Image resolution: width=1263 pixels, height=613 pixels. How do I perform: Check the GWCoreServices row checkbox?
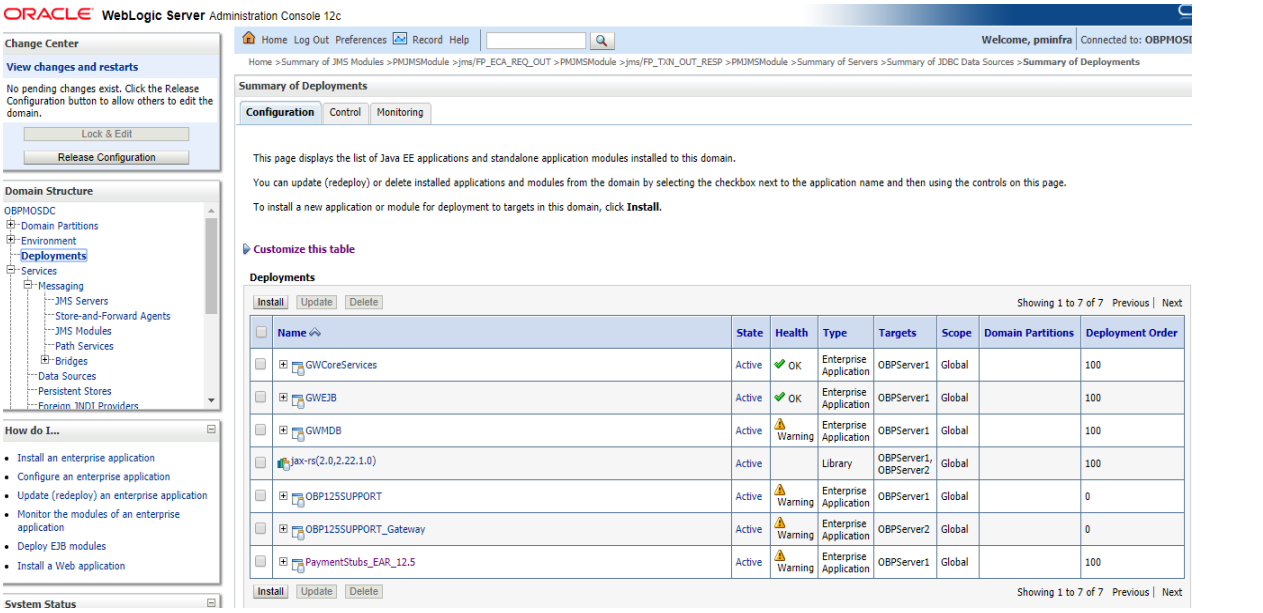[x=261, y=364]
